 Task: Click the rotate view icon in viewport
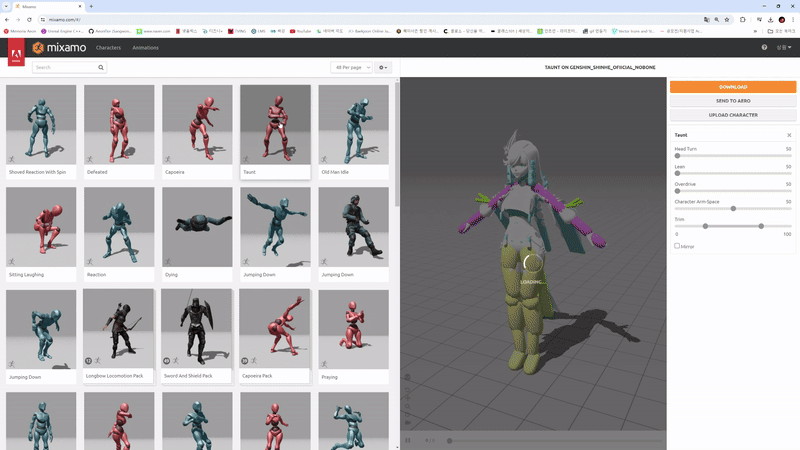[x=408, y=390]
